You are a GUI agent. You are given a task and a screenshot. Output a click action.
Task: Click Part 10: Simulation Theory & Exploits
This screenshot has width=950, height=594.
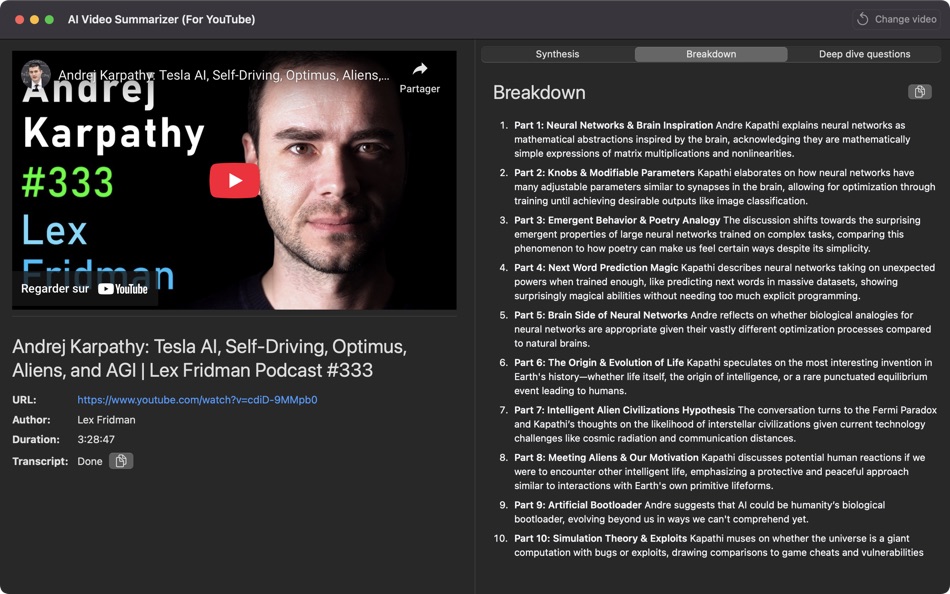[601, 538]
